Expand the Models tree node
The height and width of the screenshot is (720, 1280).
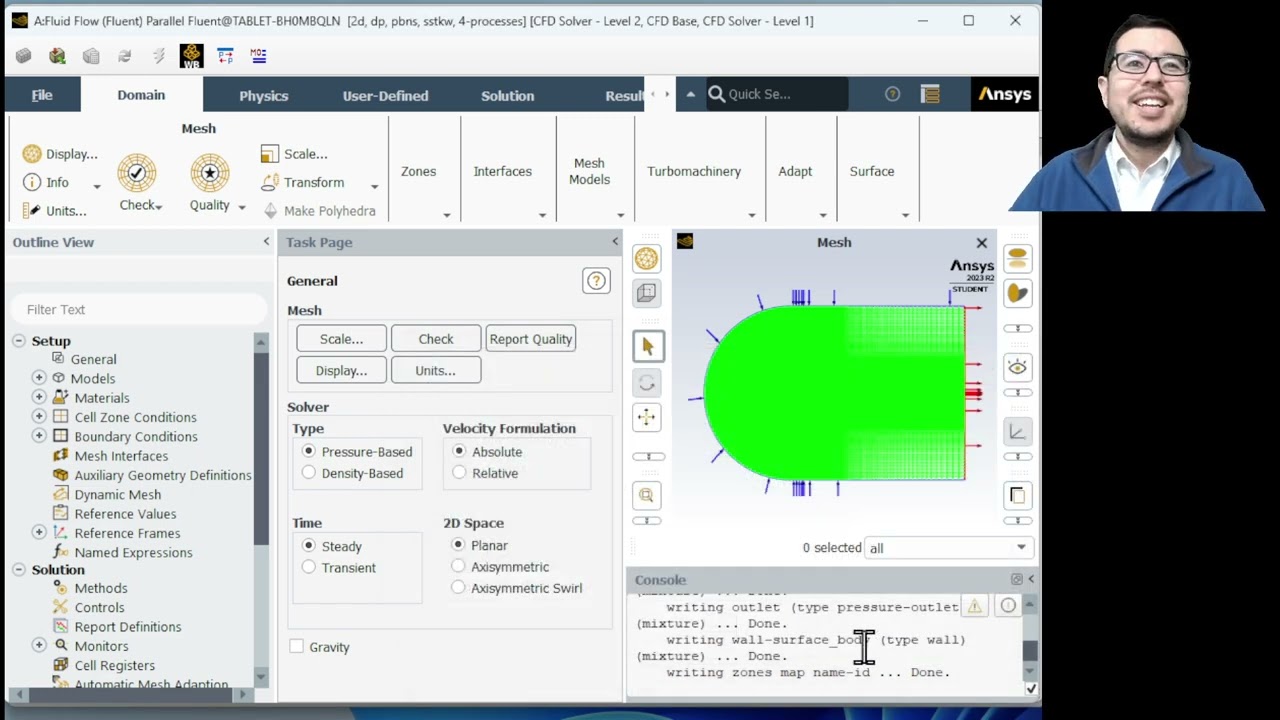click(x=39, y=378)
